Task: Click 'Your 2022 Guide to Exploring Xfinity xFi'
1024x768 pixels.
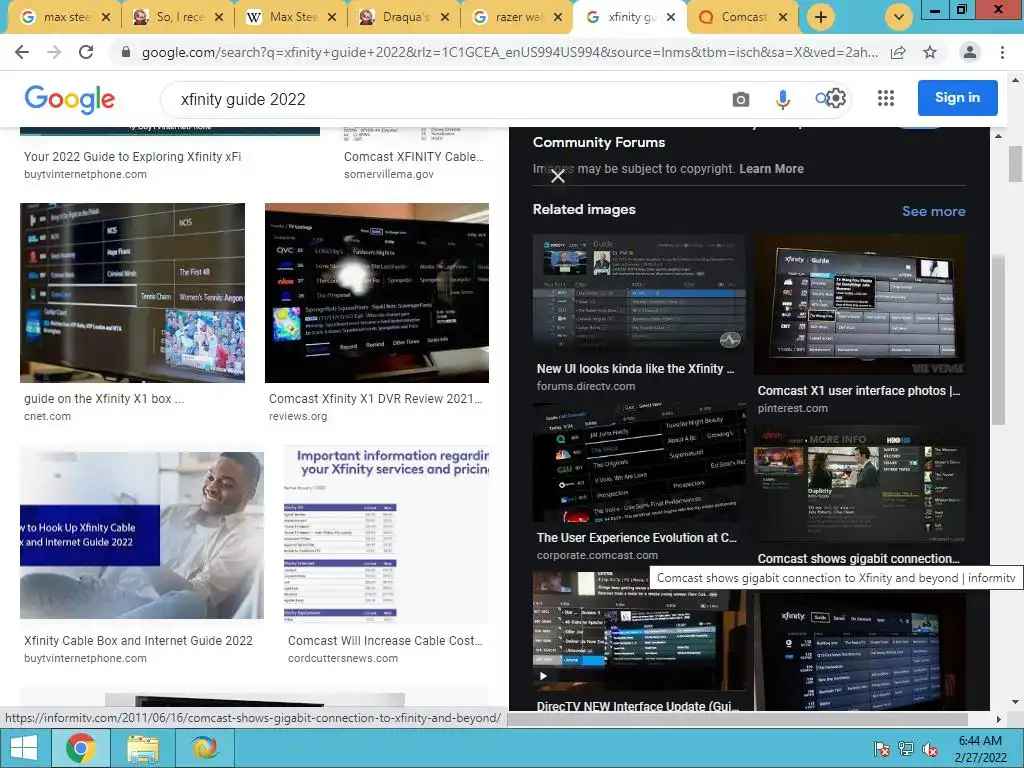Action: click(x=133, y=157)
